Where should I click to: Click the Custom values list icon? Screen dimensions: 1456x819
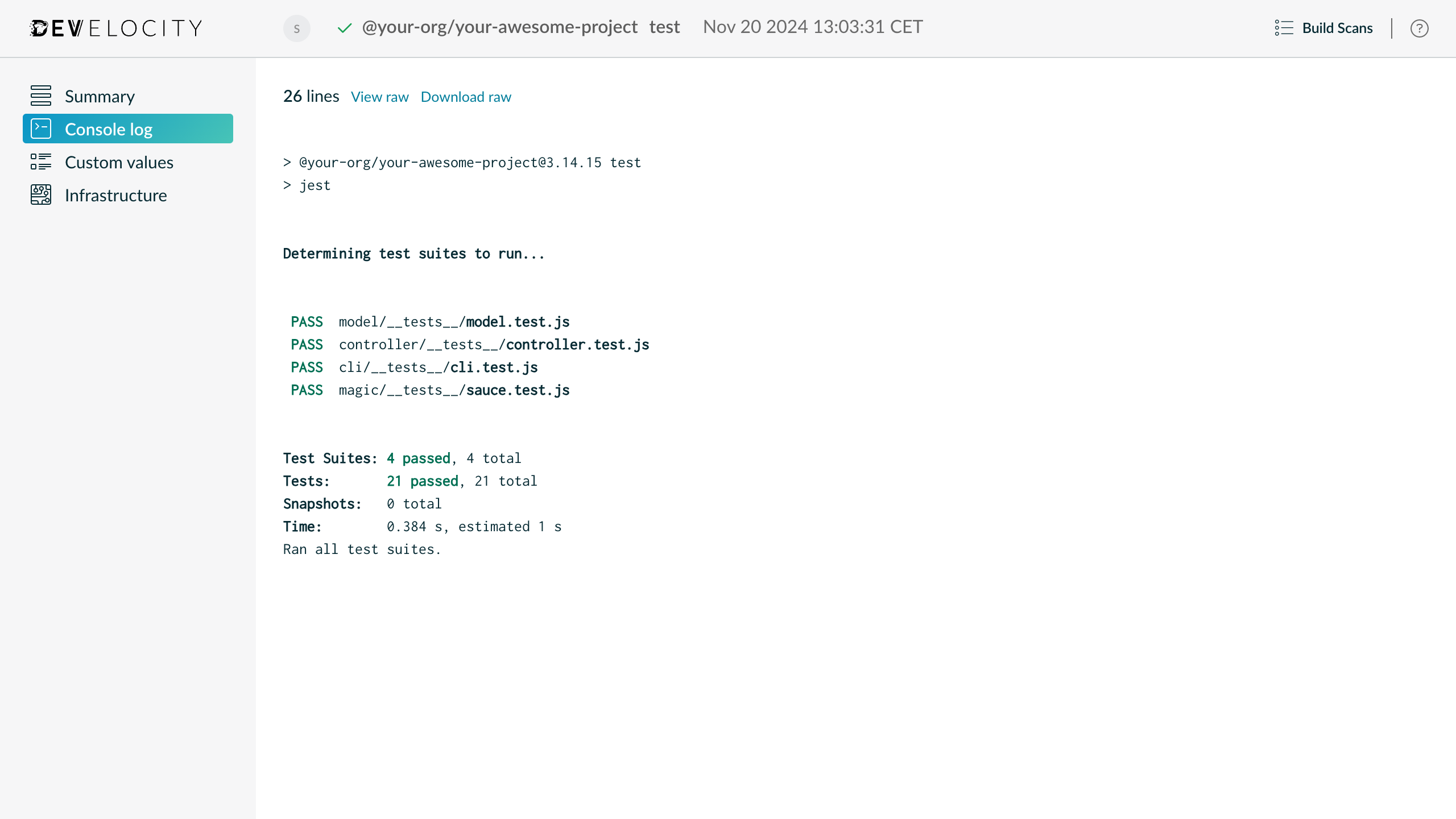(x=41, y=162)
